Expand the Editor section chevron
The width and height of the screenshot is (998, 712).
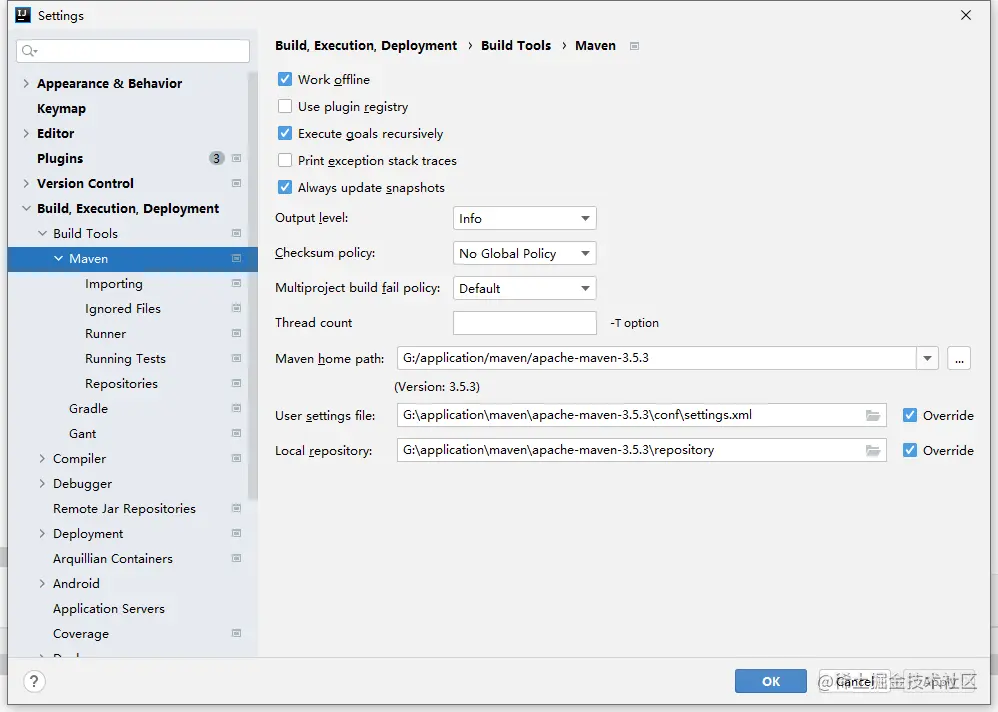pyautogui.click(x=26, y=133)
